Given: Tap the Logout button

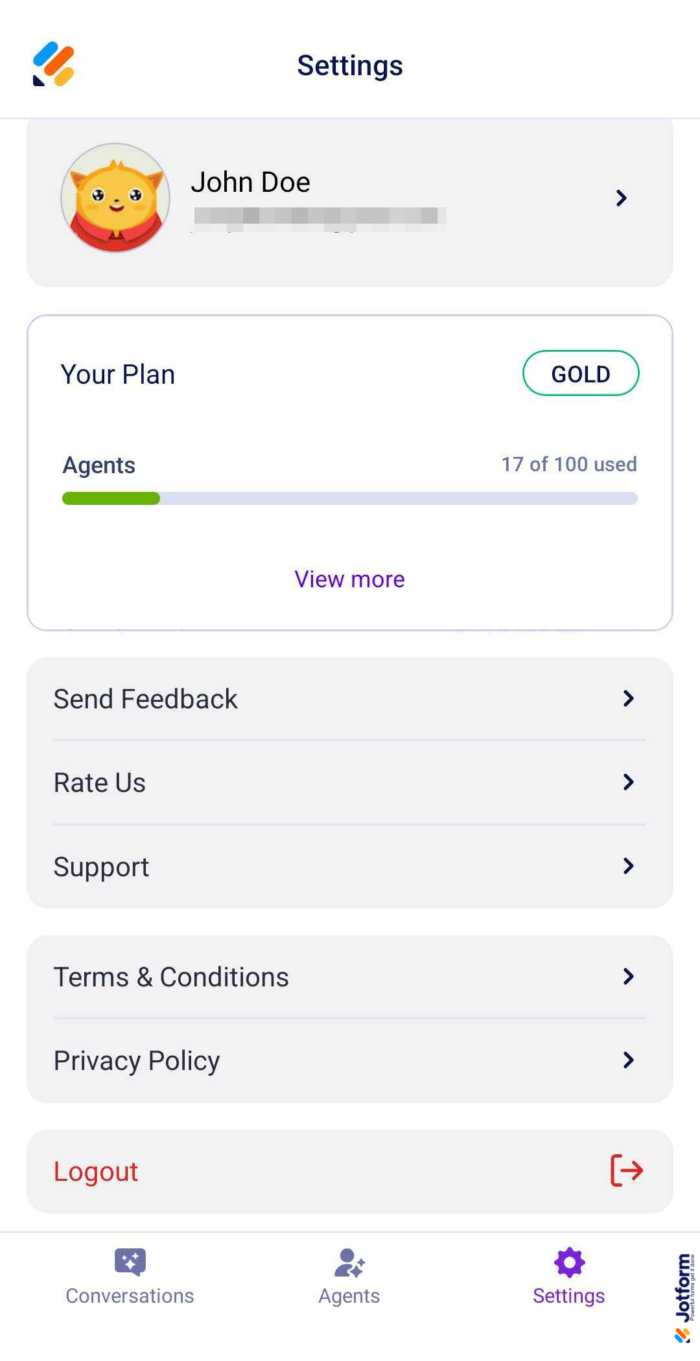Looking at the screenshot, I should [95, 1171].
